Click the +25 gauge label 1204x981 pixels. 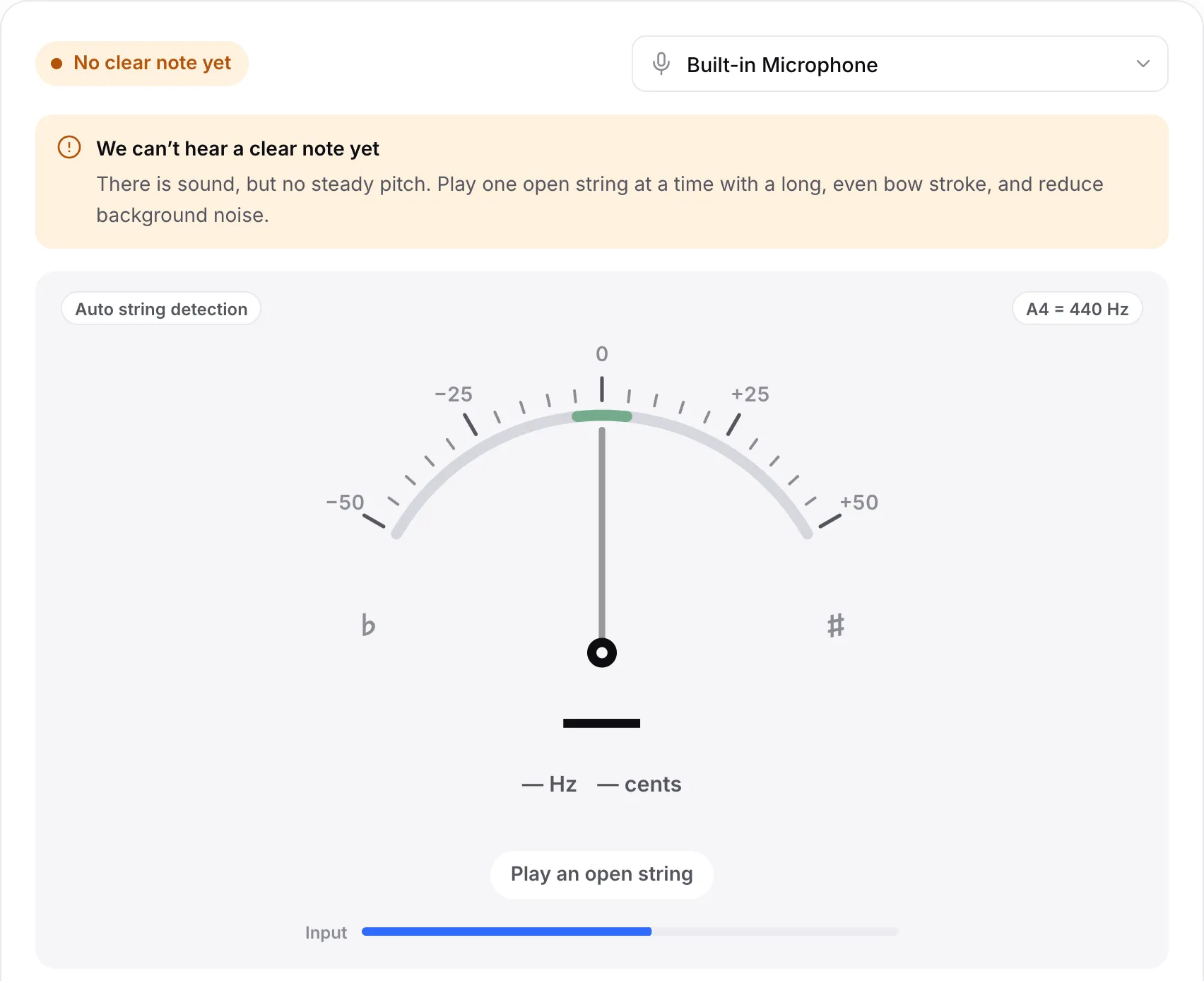(x=750, y=394)
